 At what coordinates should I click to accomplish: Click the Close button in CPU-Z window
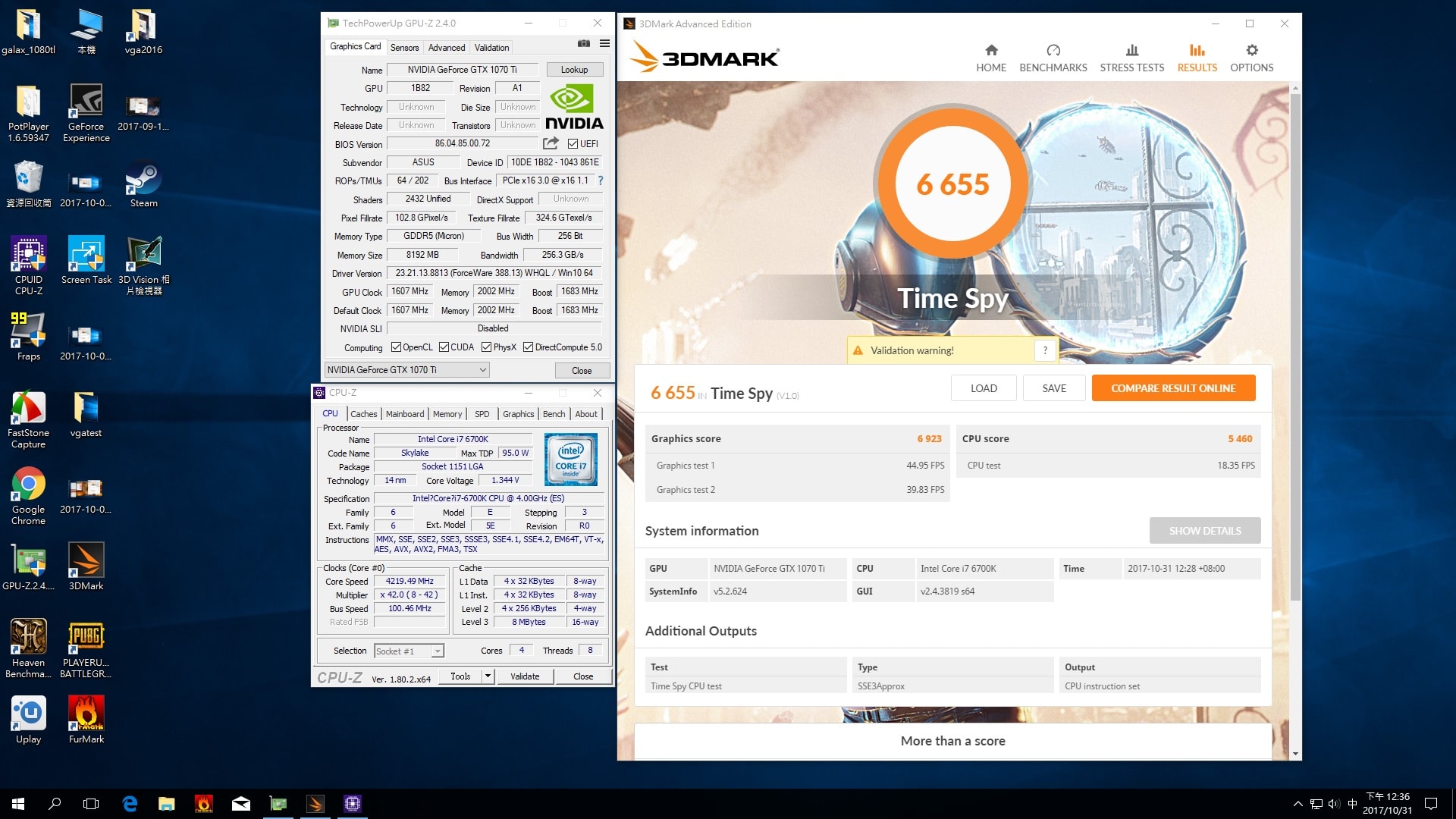(583, 676)
